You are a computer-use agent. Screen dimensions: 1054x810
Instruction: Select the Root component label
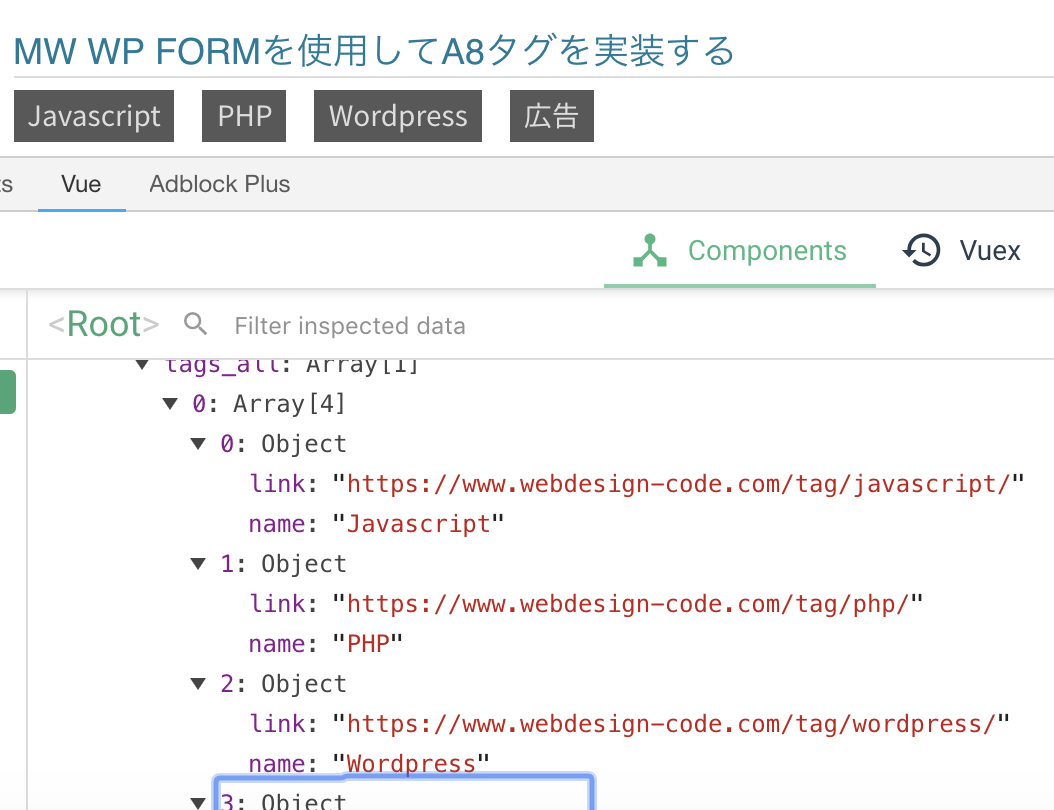[x=104, y=324]
